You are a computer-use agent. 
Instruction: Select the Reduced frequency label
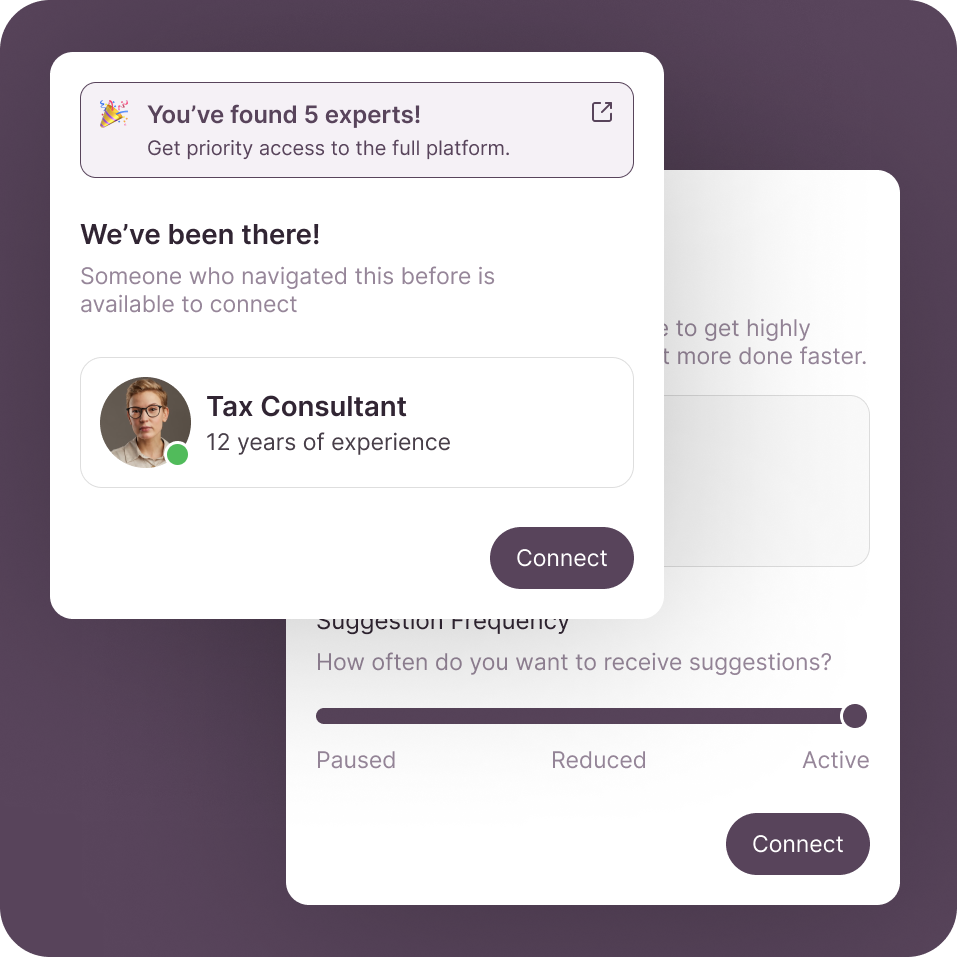(x=598, y=760)
